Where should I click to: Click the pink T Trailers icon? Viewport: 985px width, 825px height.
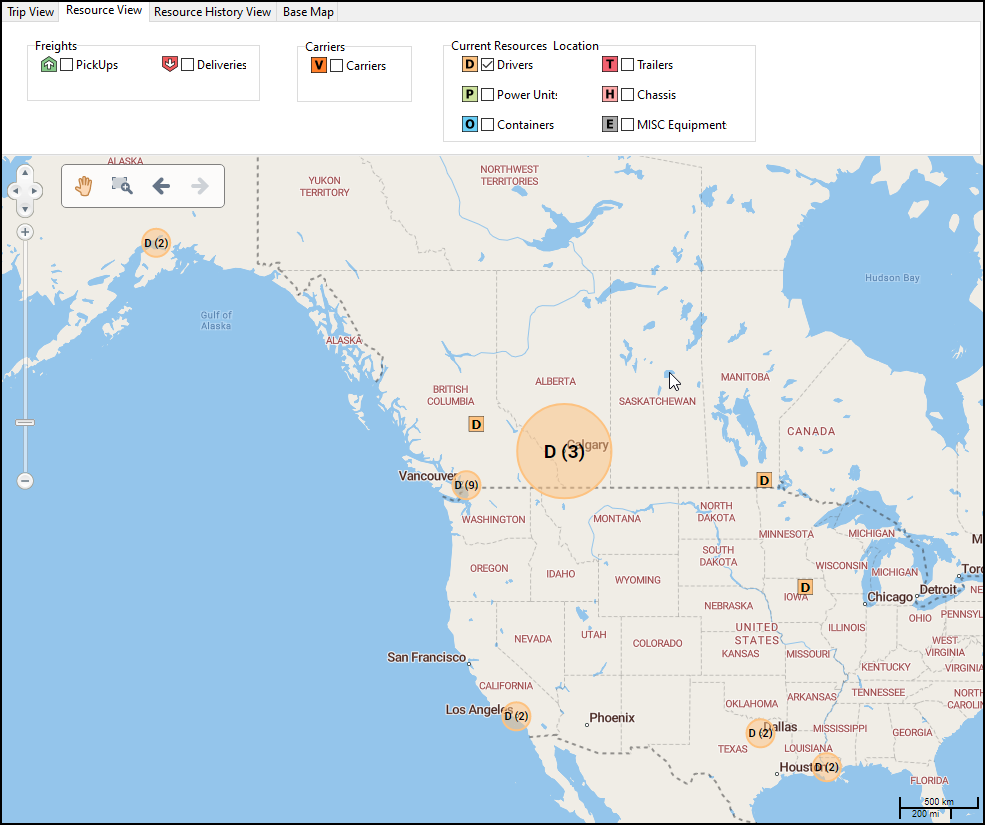pos(609,63)
